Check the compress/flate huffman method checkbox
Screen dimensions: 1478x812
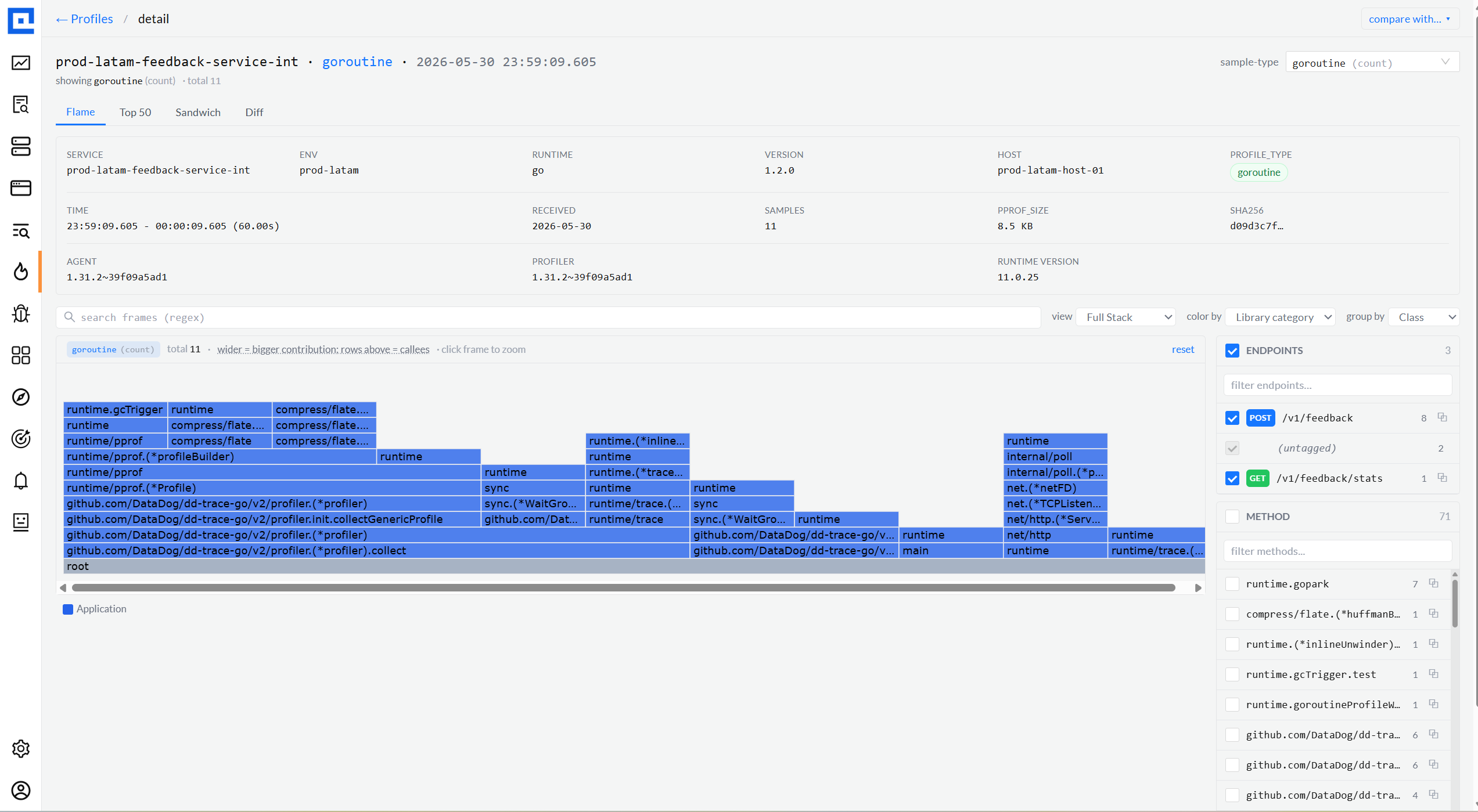(1232, 614)
